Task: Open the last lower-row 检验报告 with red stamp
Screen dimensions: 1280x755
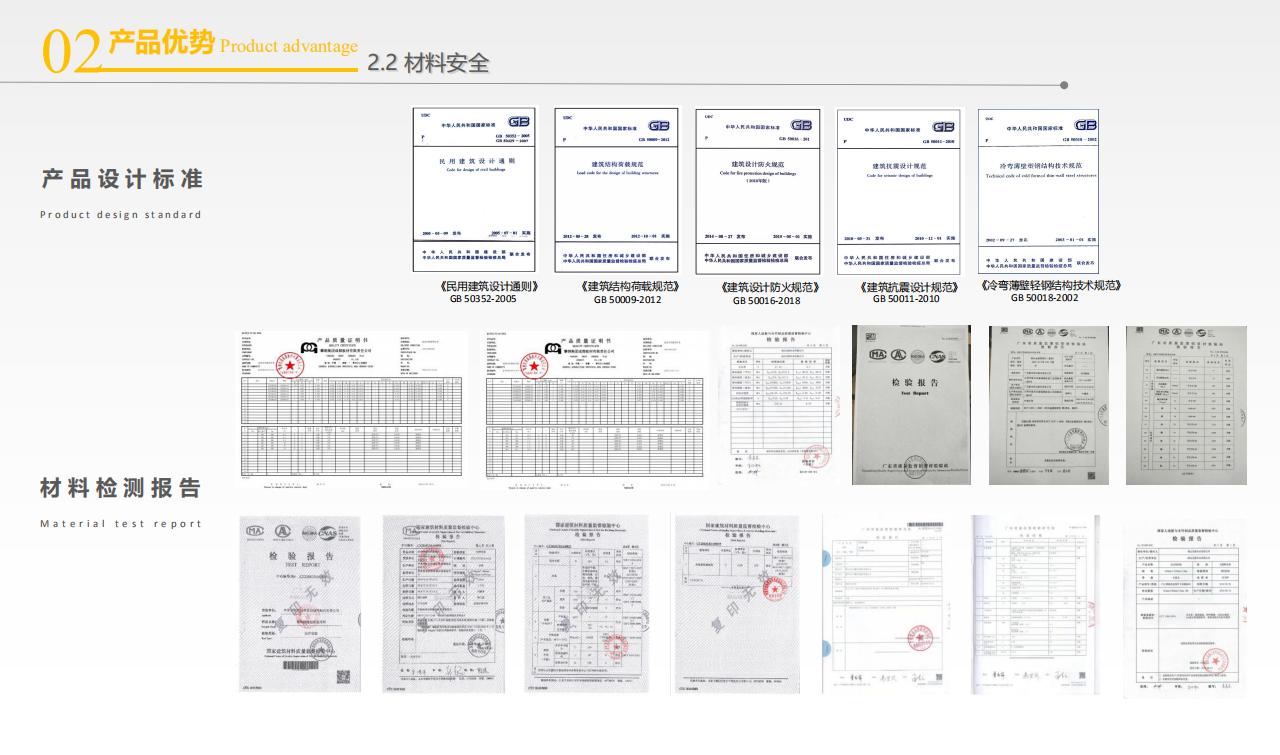Action: click(x=1185, y=610)
